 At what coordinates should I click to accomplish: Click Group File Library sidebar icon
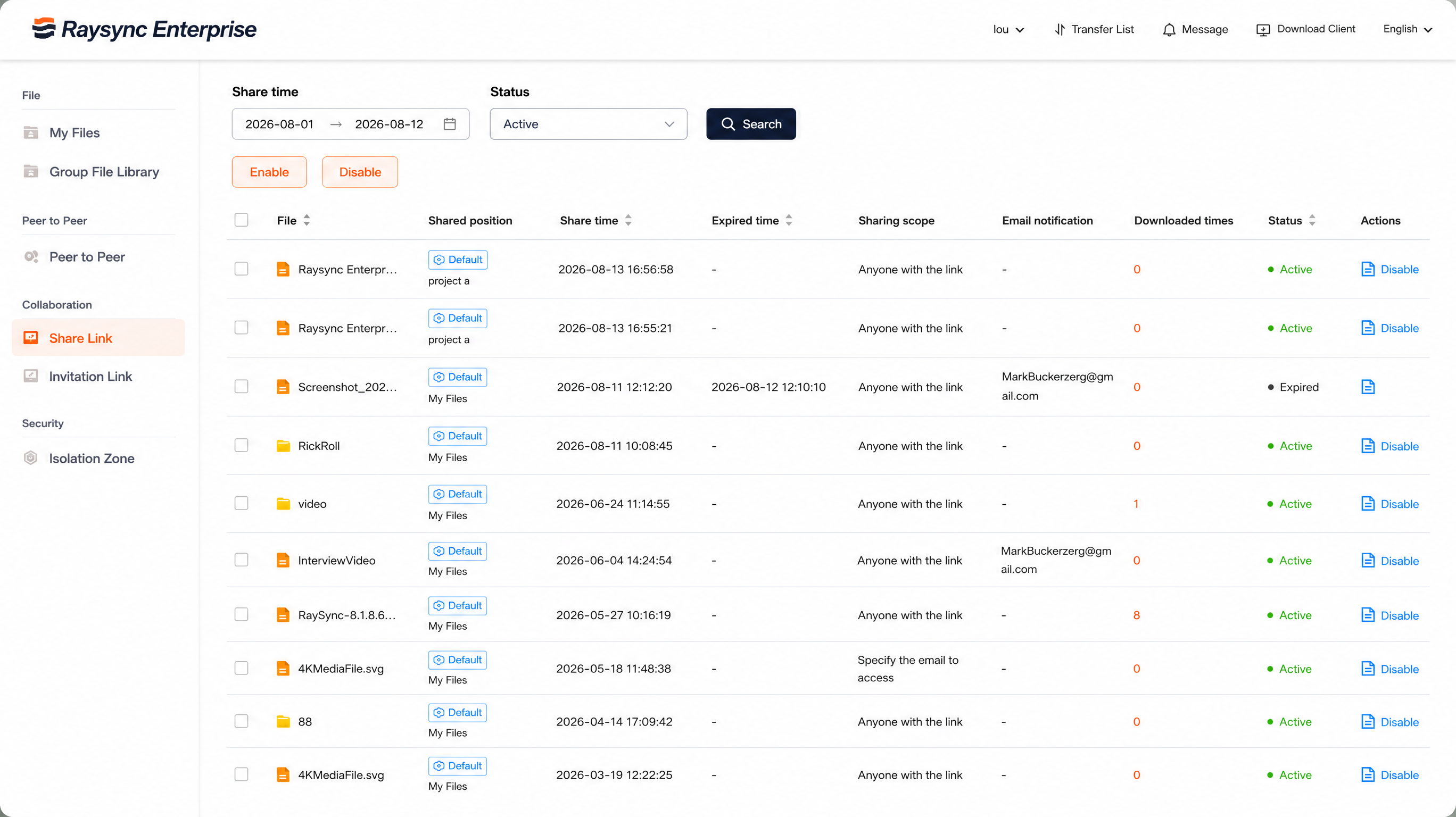pos(30,171)
